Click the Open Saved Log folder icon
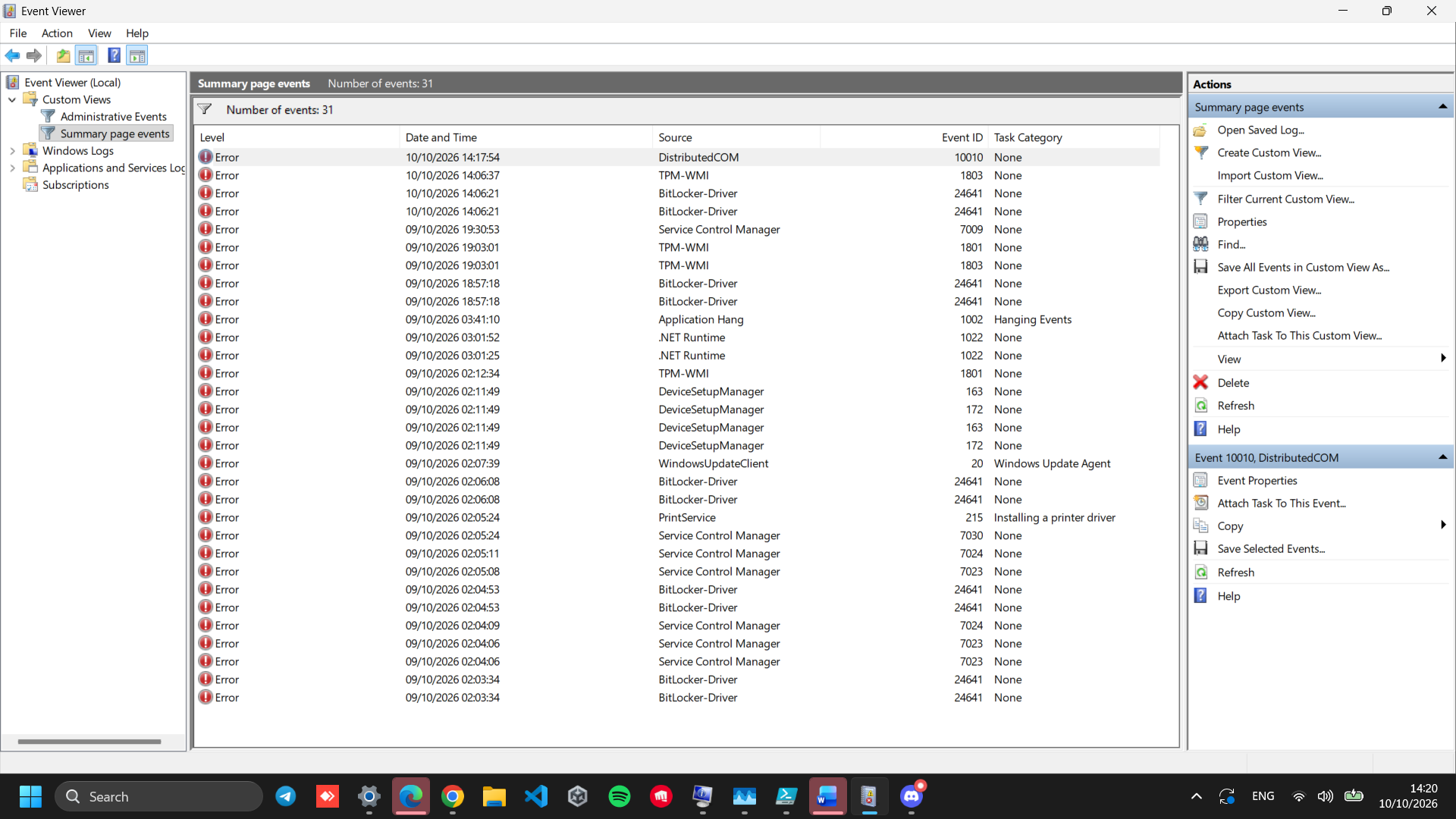The width and height of the screenshot is (1456, 819). click(x=1201, y=130)
